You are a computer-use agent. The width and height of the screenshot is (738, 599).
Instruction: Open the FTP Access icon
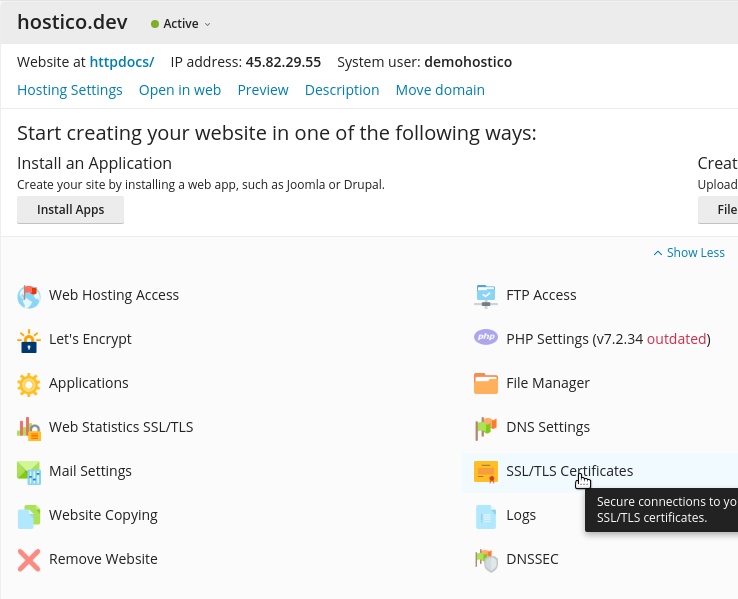(x=486, y=296)
